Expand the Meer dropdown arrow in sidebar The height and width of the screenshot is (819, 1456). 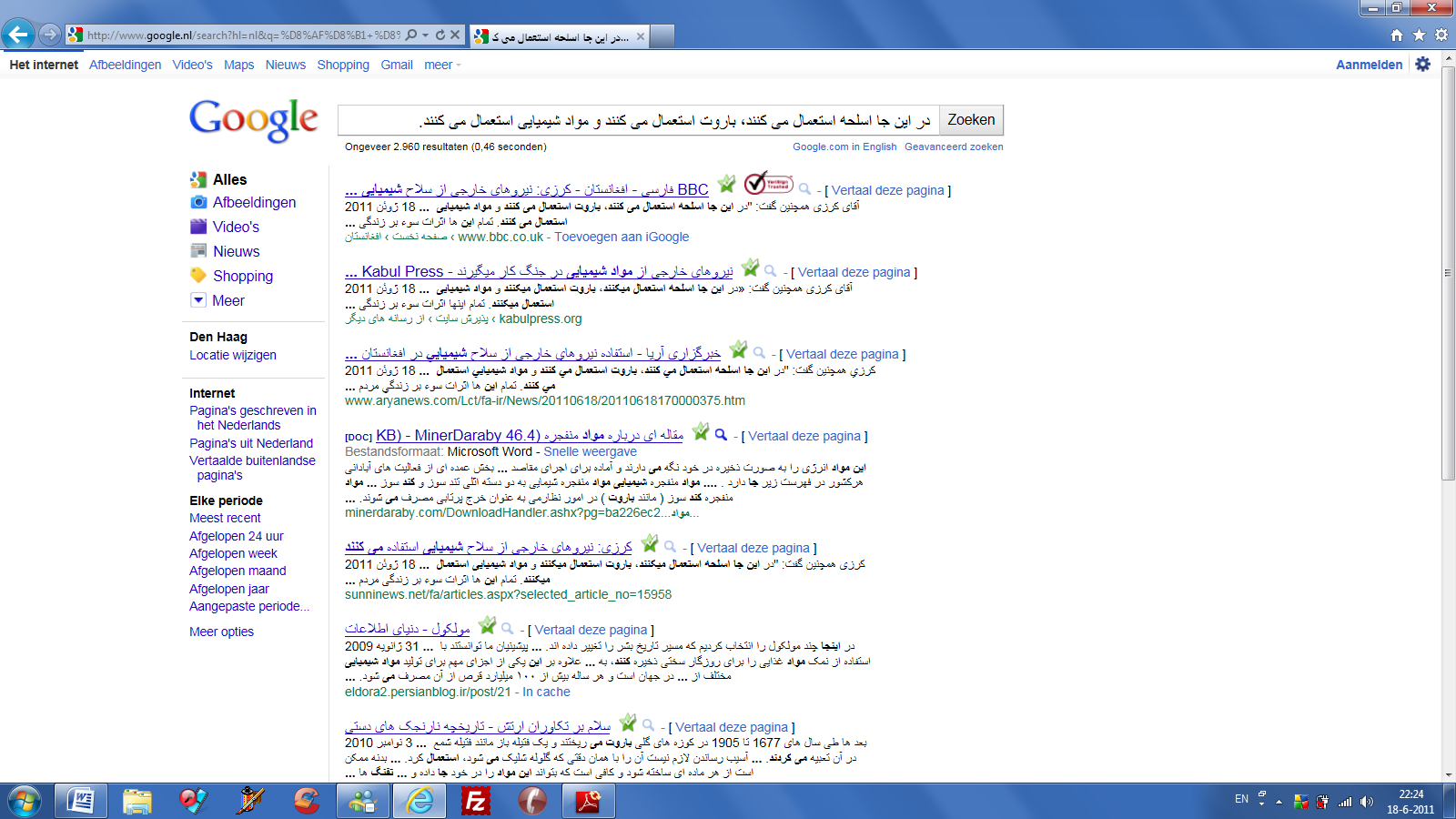pyautogui.click(x=198, y=300)
